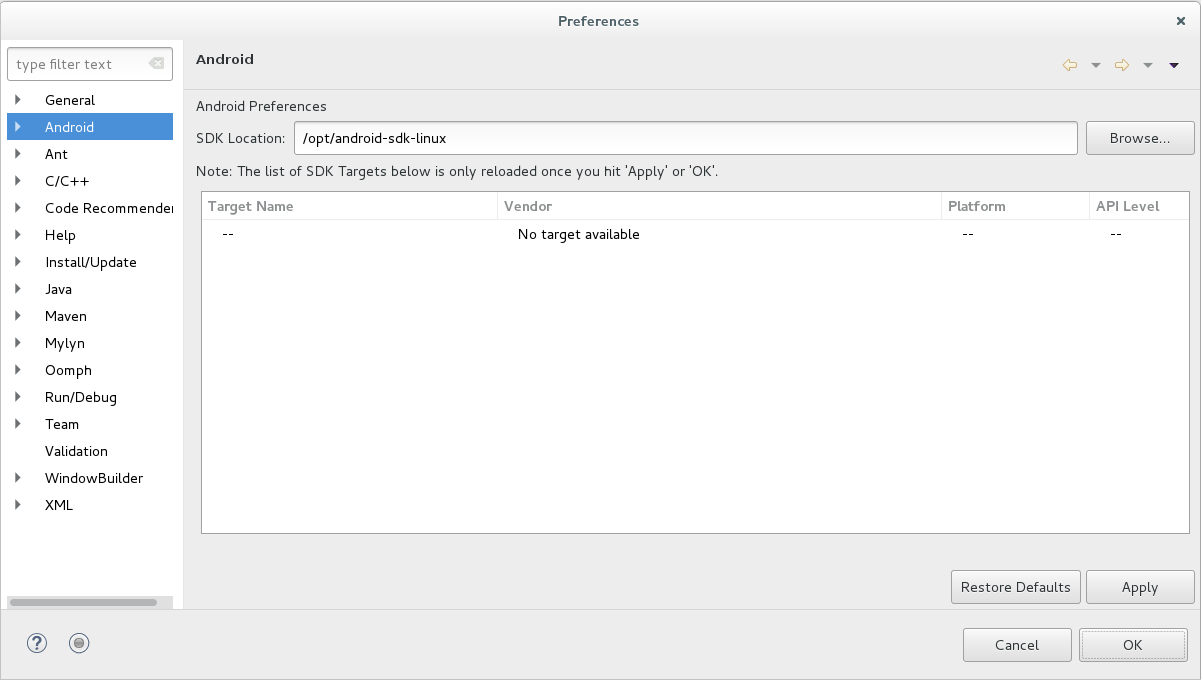Select Oomph preferences category
Screen dimensions: 1201x680
68,370
